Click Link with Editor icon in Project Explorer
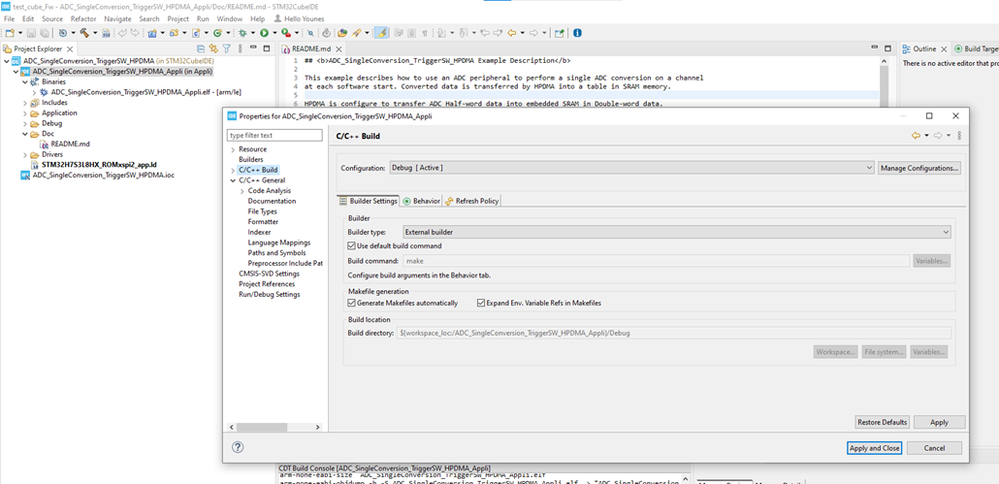 pos(211,48)
